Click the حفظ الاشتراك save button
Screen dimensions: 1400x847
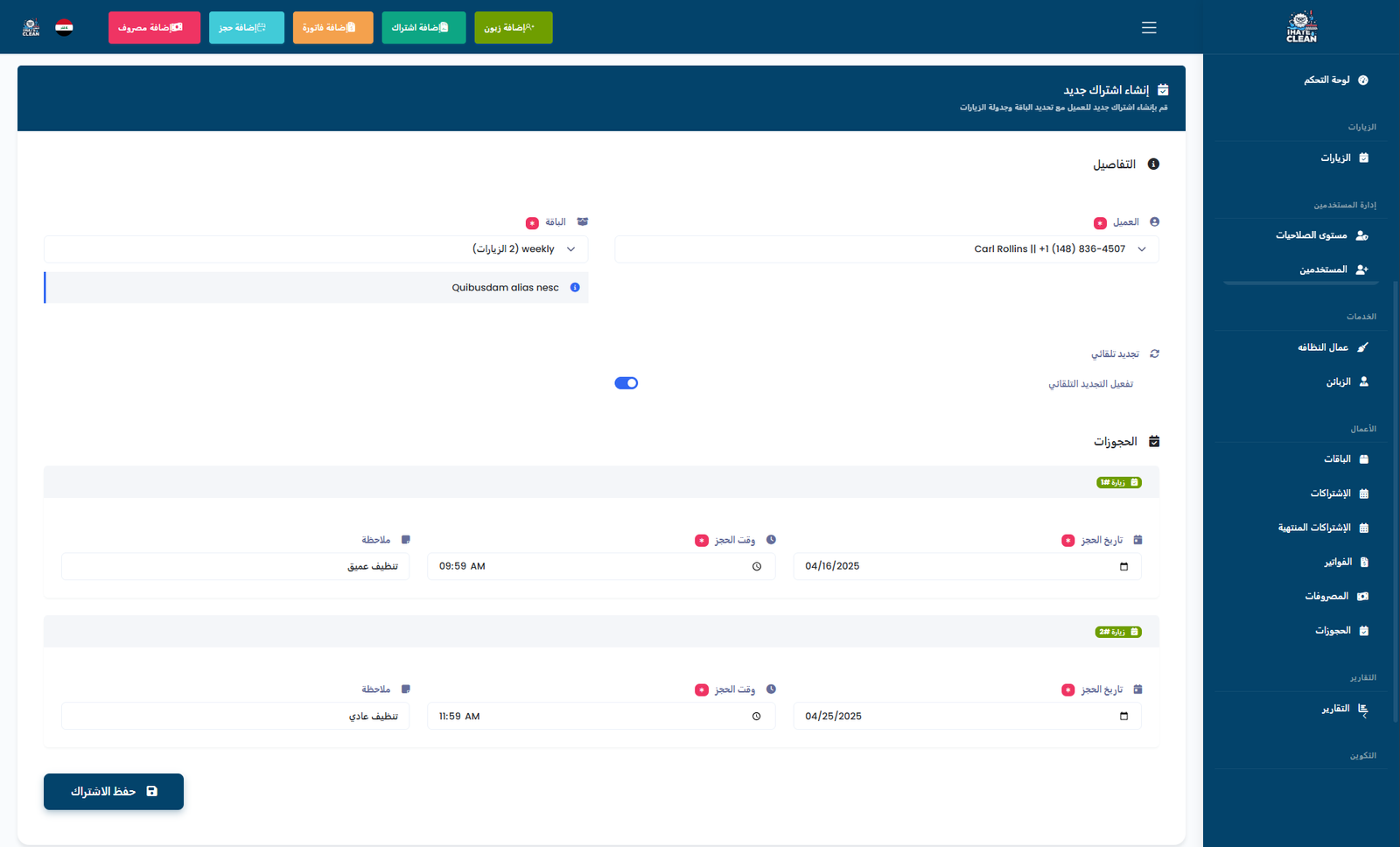tap(114, 792)
